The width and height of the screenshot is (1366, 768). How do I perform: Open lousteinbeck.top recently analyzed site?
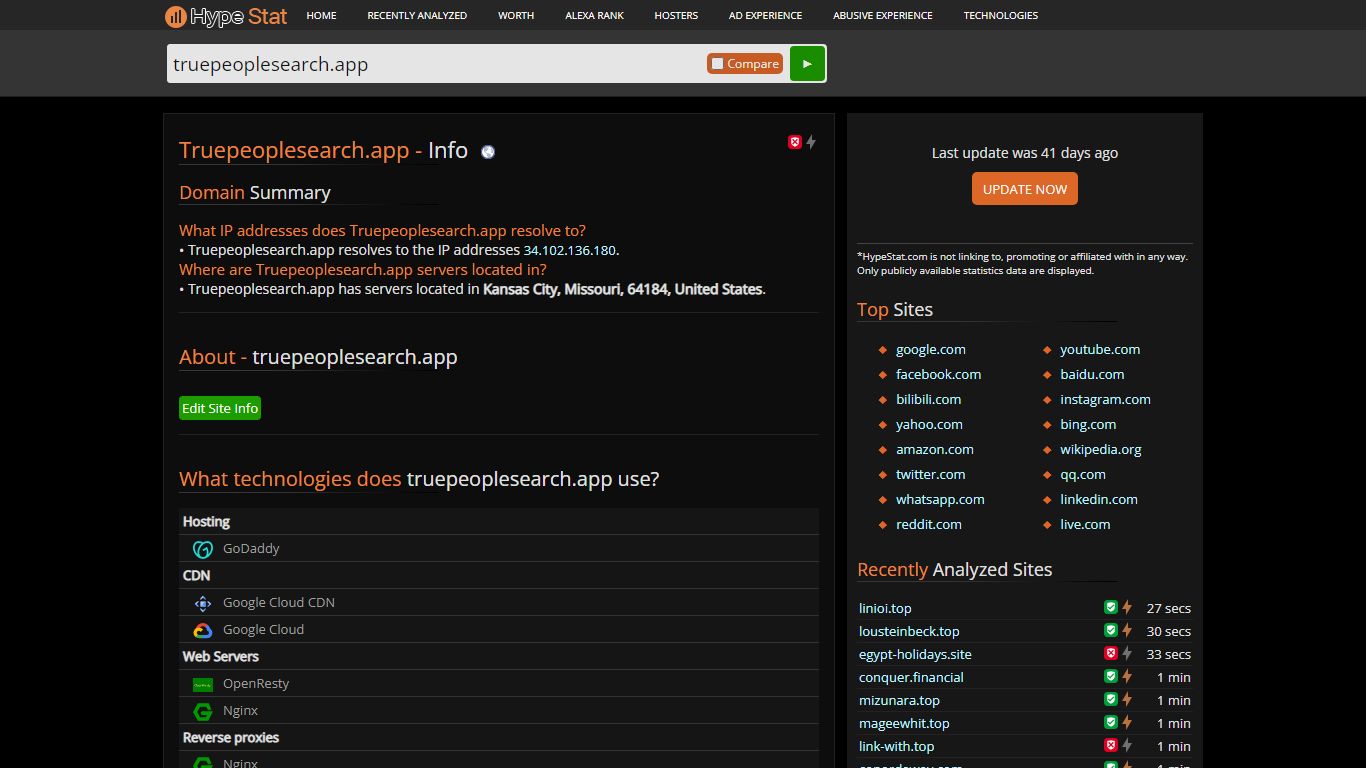[x=909, y=632]
